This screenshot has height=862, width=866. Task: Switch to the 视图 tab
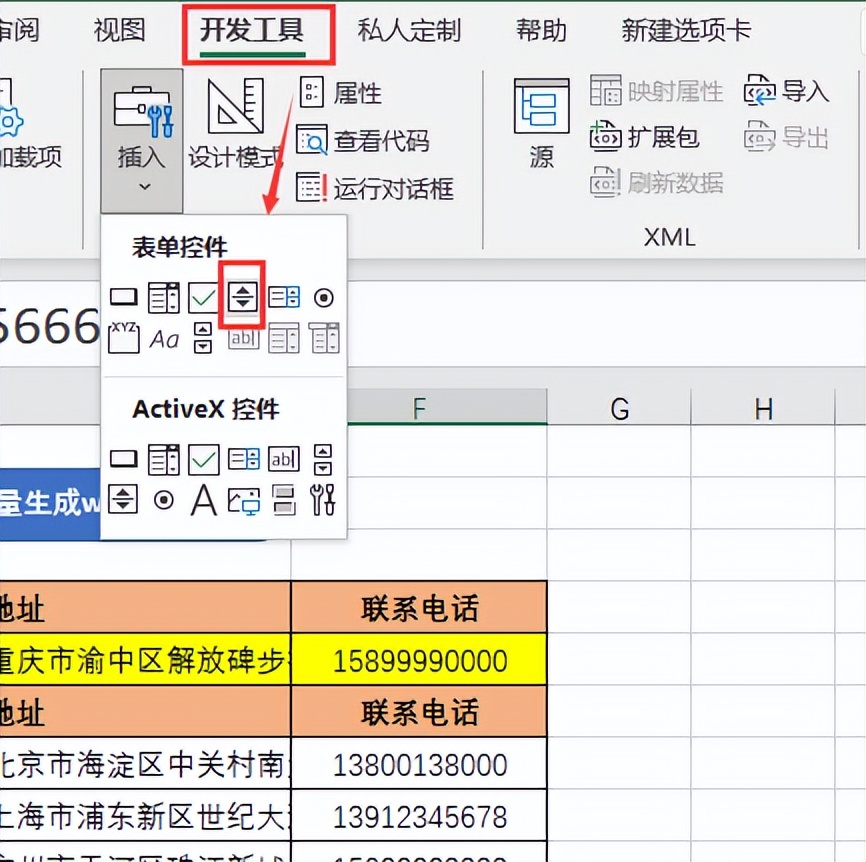click(119, 30)
